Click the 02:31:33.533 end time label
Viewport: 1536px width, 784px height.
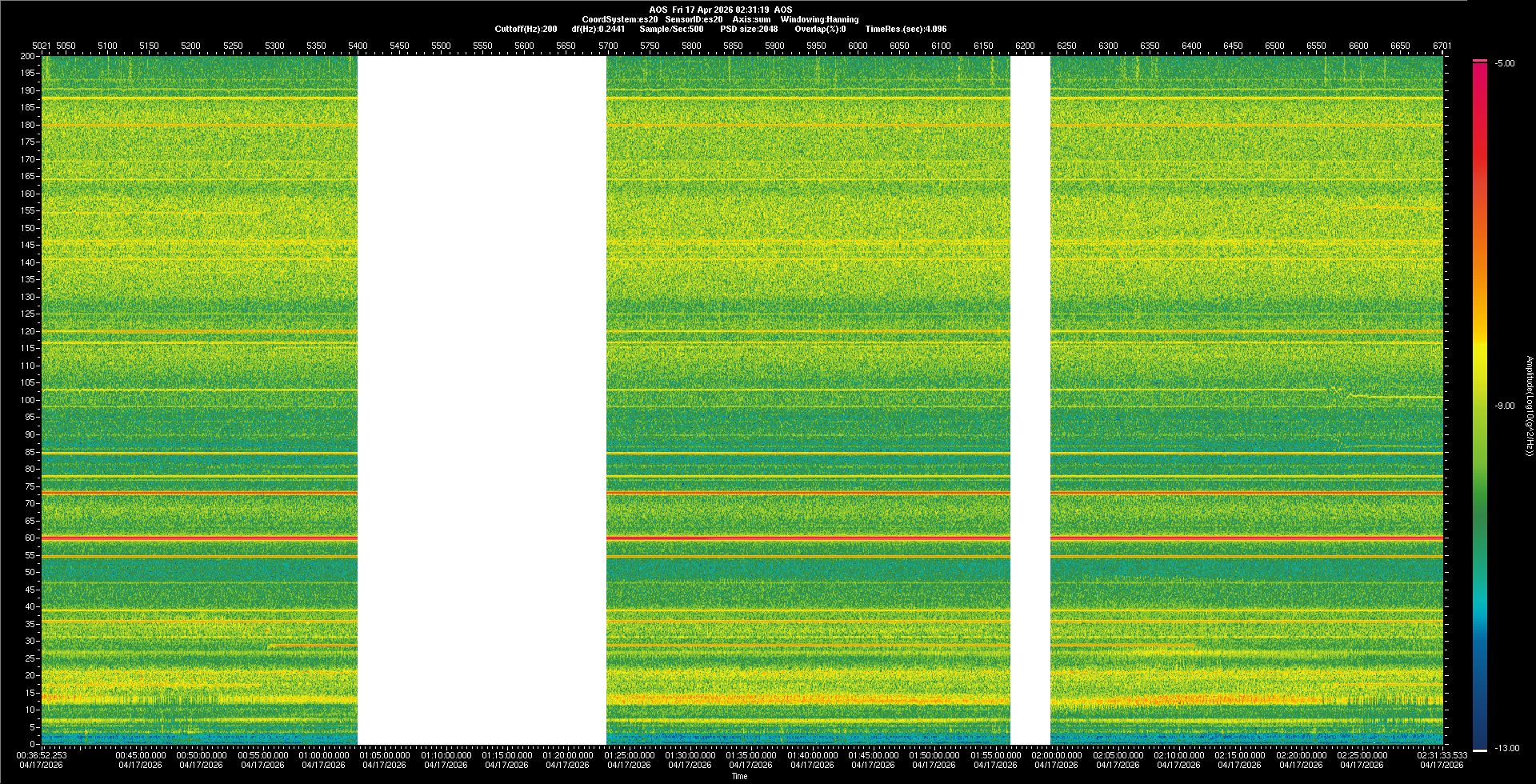pos(1442,755)
